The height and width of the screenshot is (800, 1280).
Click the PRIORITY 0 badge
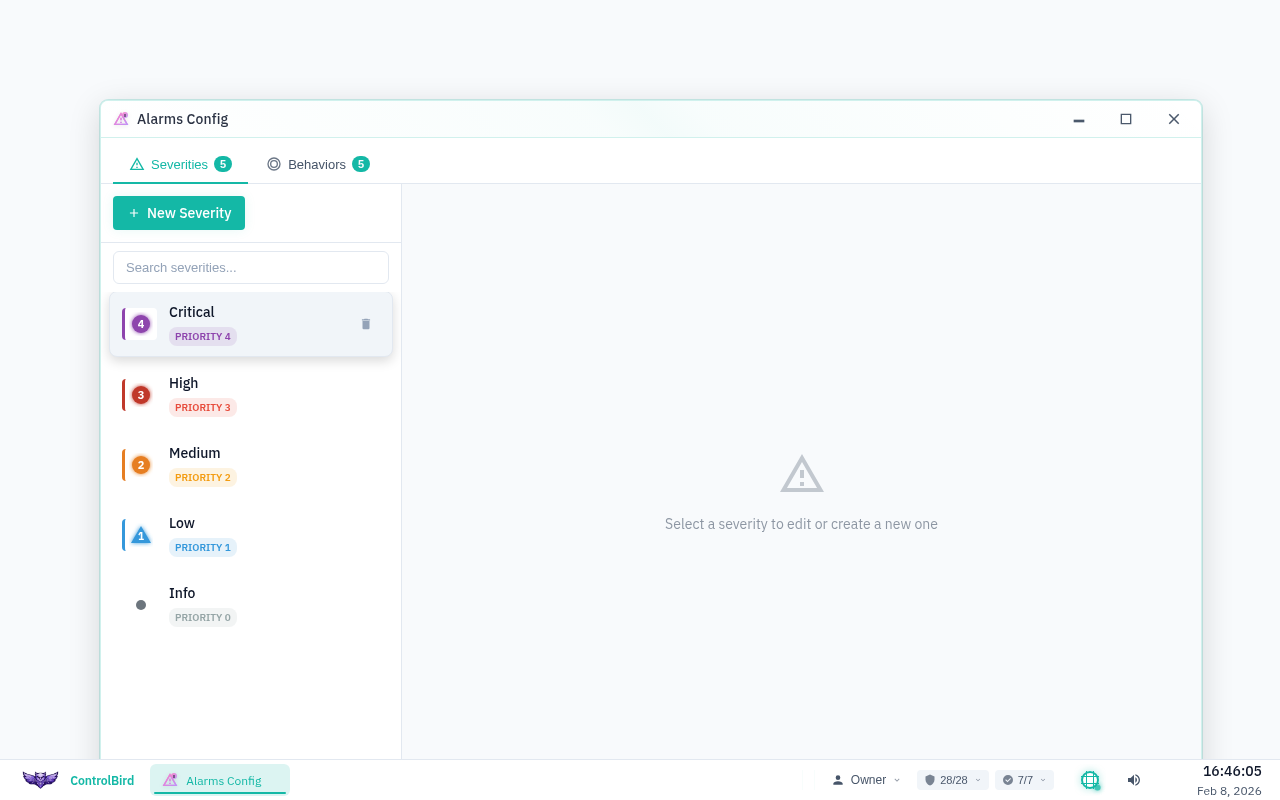pos(203,618)
